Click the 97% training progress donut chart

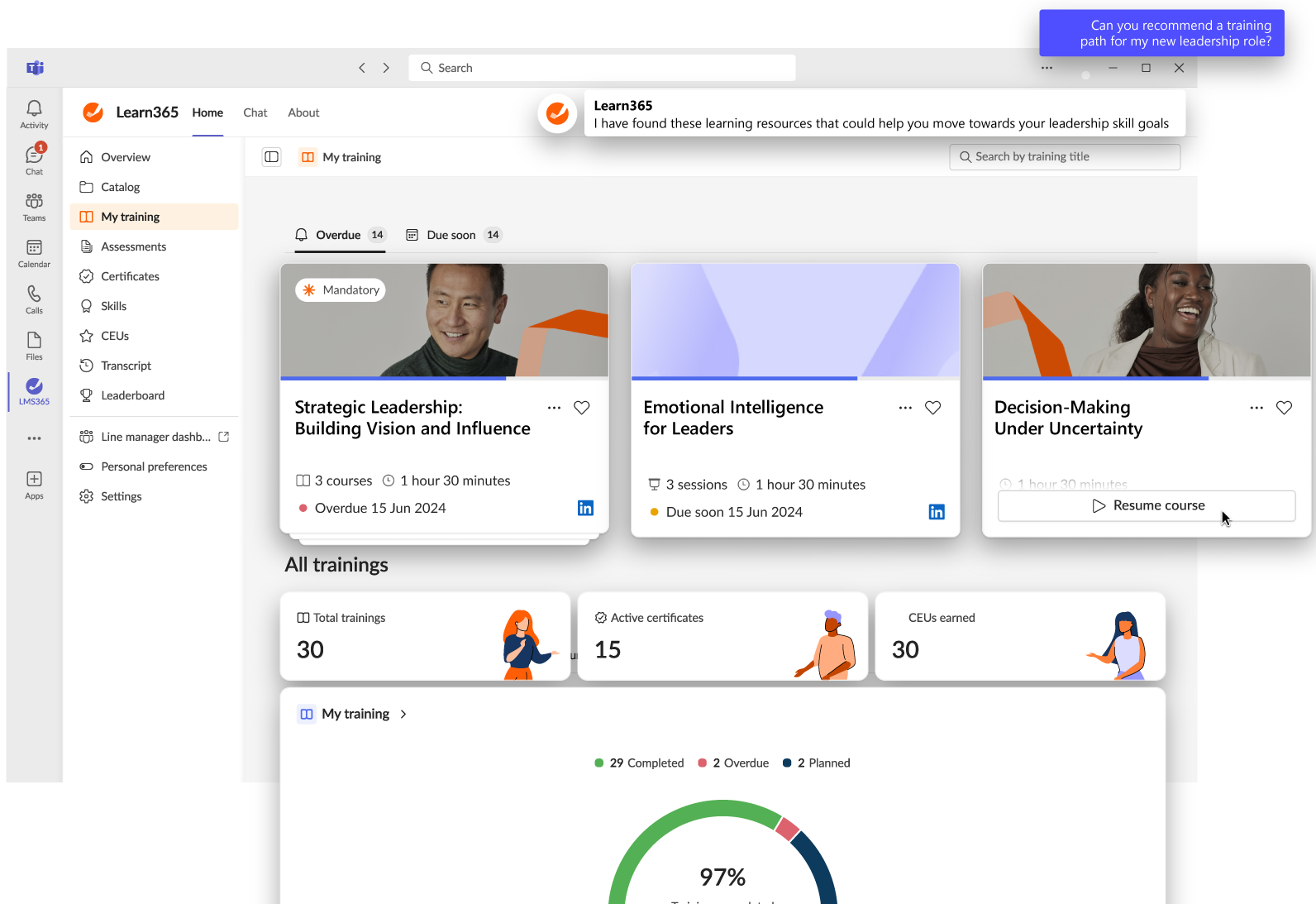tap(722, 860)
